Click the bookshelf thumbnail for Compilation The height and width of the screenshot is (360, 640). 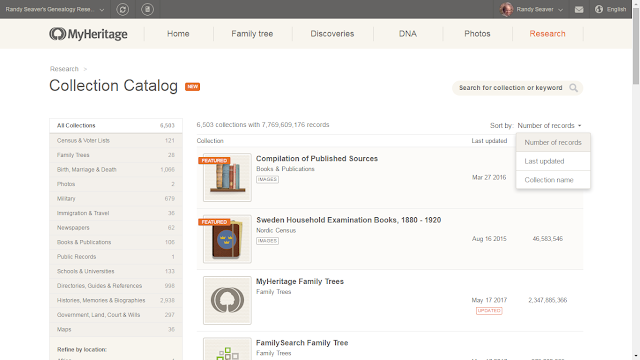(227, 178)
